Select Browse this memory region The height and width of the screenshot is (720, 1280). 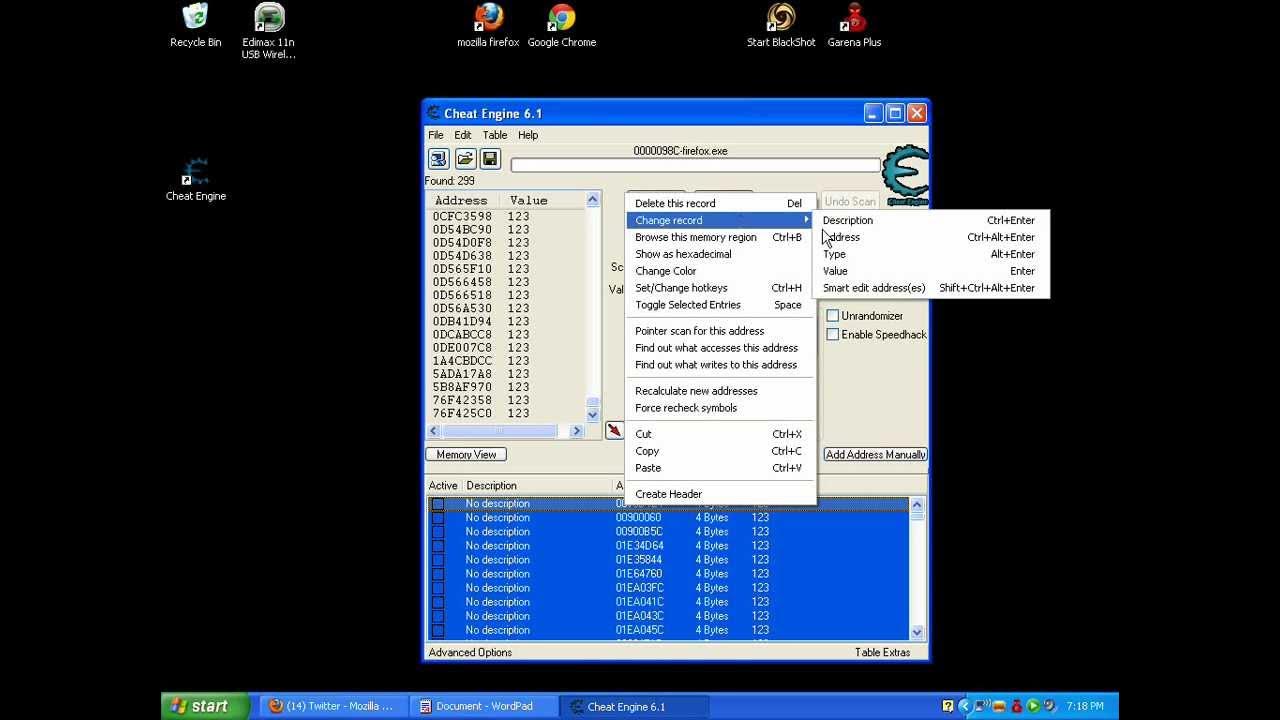(720, 237)
